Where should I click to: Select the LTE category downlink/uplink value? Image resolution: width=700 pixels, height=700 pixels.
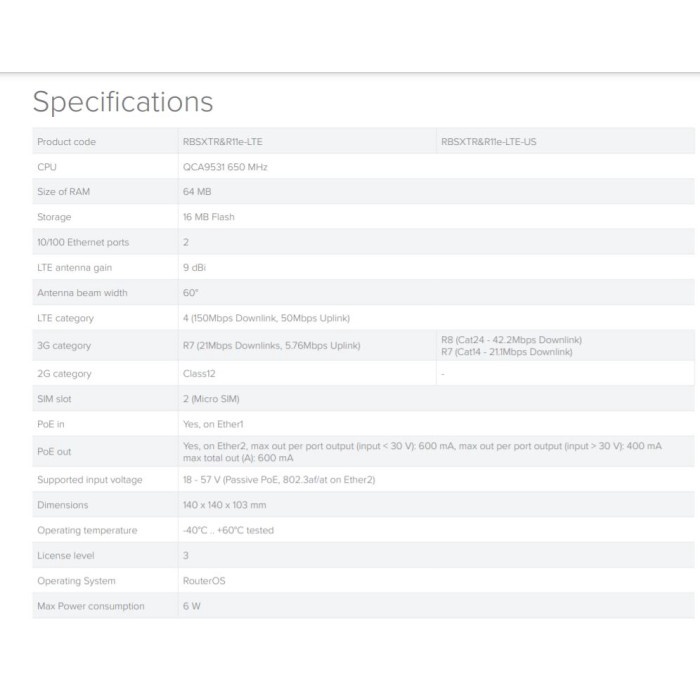click(266, 318)
